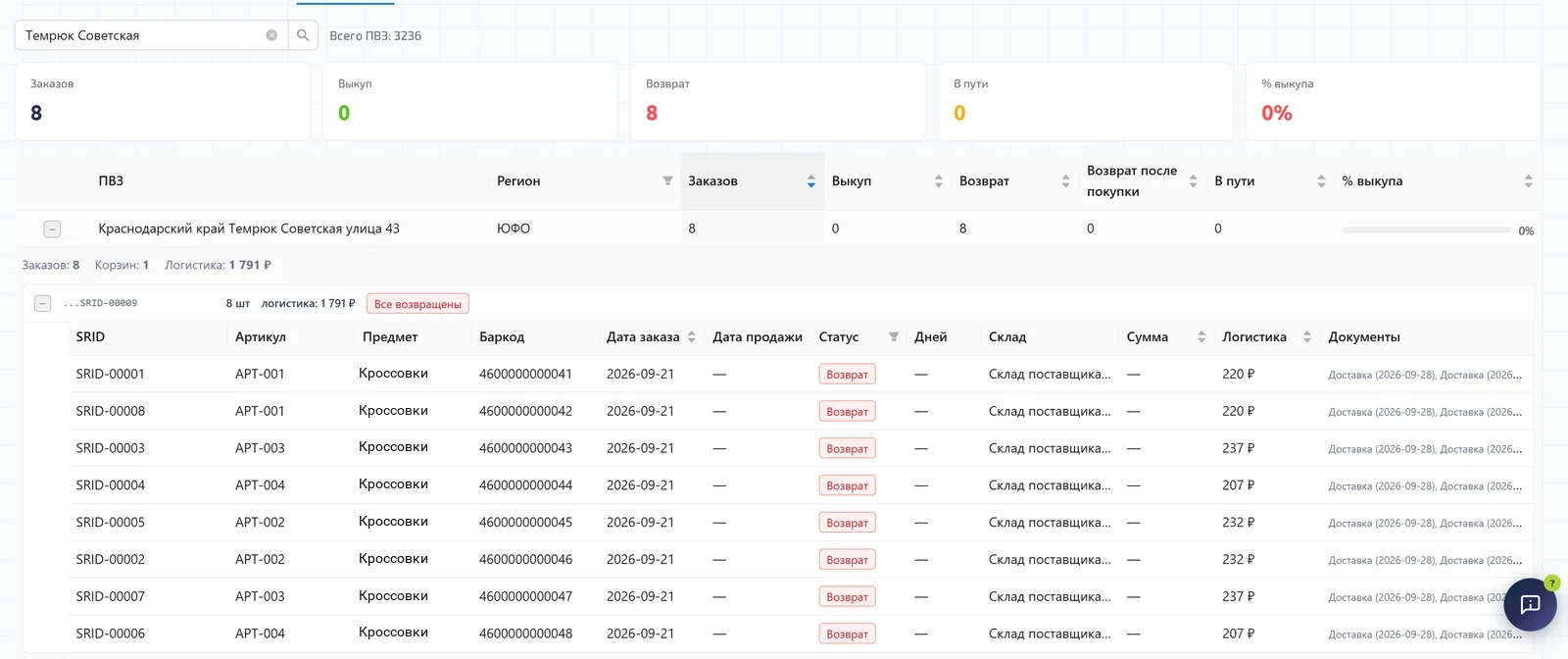Select the В пути summary card

[1086, 101]
